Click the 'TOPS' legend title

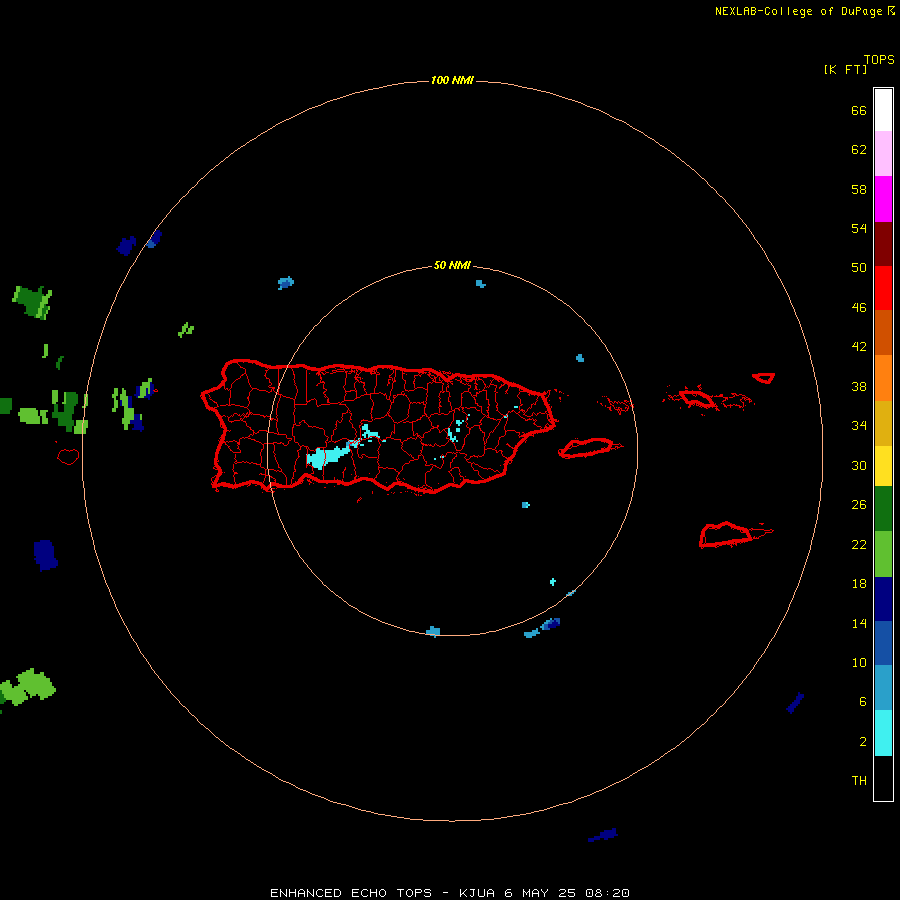(879, 59)
